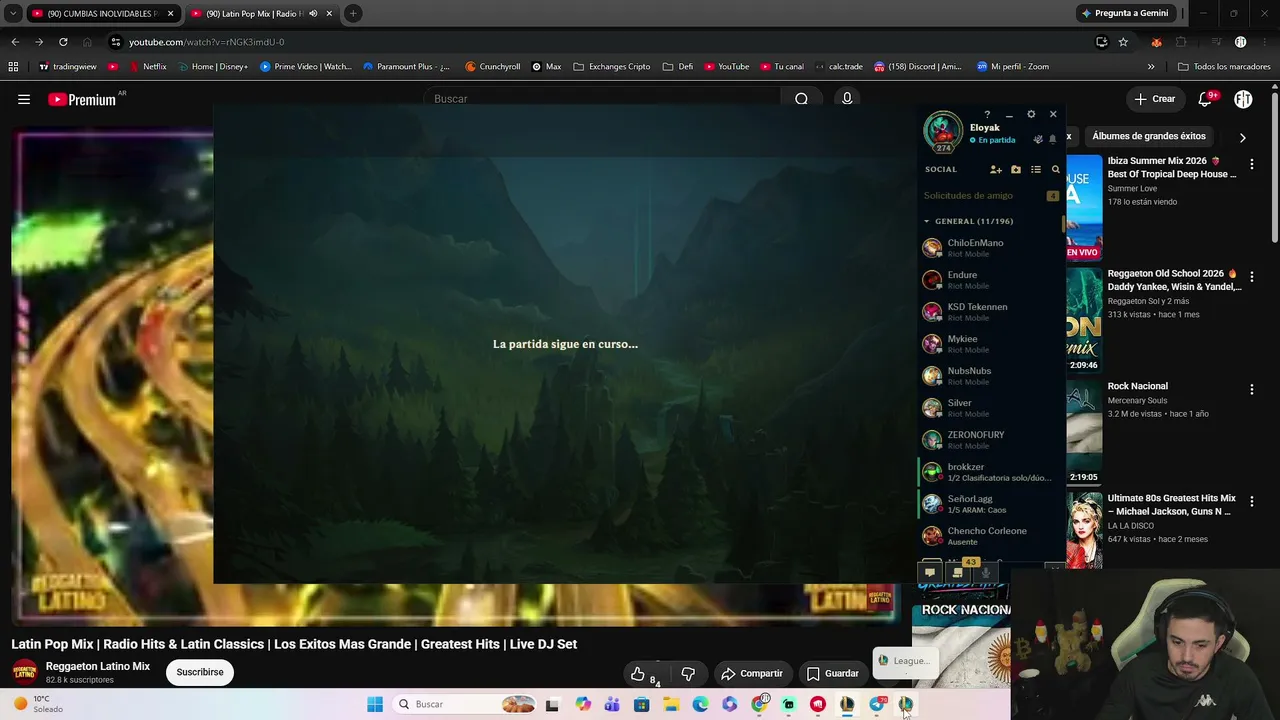The image size is (1280, 720).
Task: Open the MetaMask fox extension
Action: point(1156,42)
